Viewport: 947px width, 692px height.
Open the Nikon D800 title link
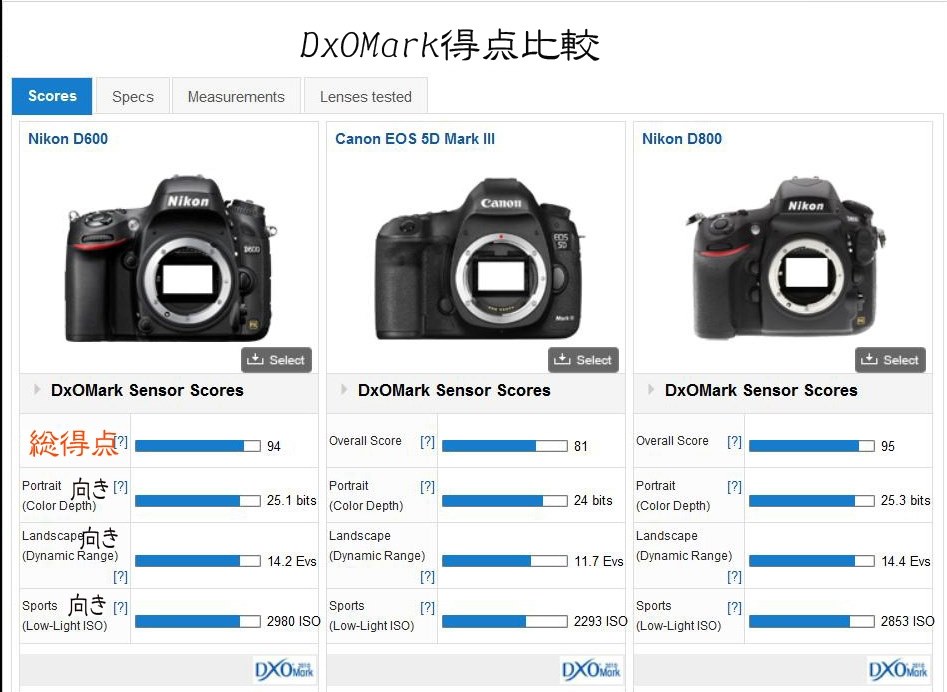click(x=682, y=139)
